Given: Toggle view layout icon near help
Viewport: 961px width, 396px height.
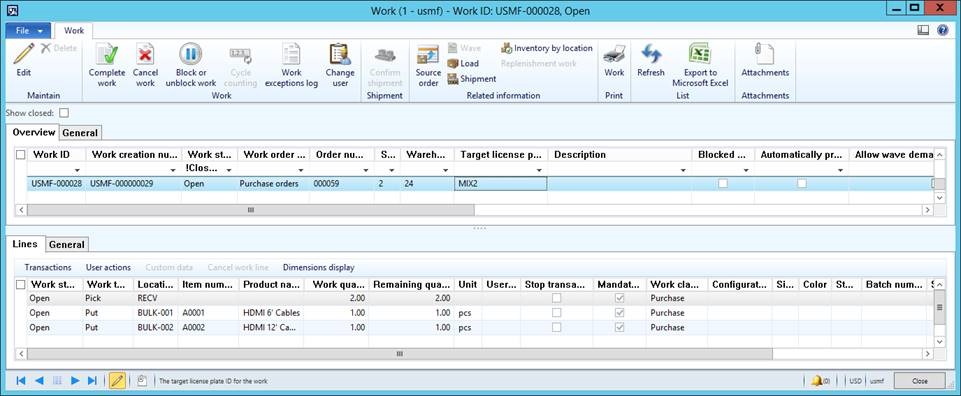Looking at the screenshot, I should pyautogui.click(x=923, y=29).
